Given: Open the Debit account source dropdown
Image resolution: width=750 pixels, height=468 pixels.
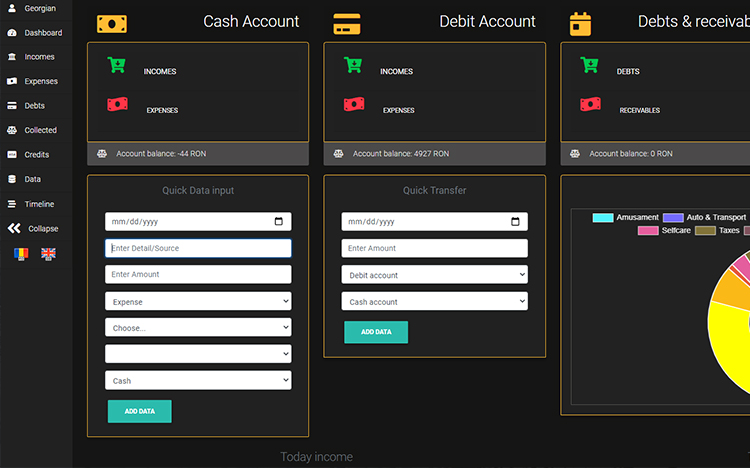Looking at the screenshot, I should click(x=434, y=275).
